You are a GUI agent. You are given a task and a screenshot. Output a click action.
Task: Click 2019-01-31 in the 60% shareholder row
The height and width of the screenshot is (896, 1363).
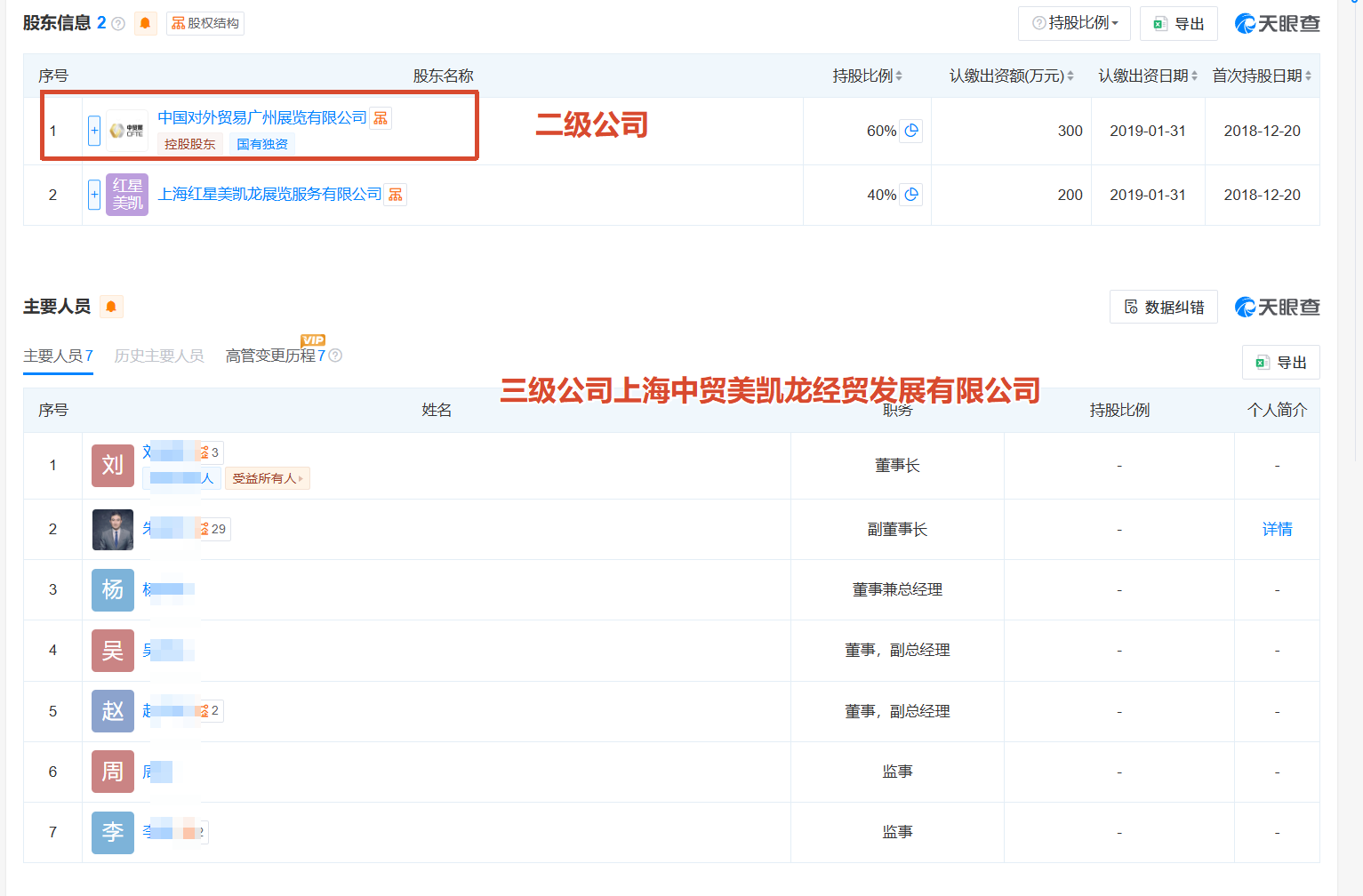(x=1148, y=131)
